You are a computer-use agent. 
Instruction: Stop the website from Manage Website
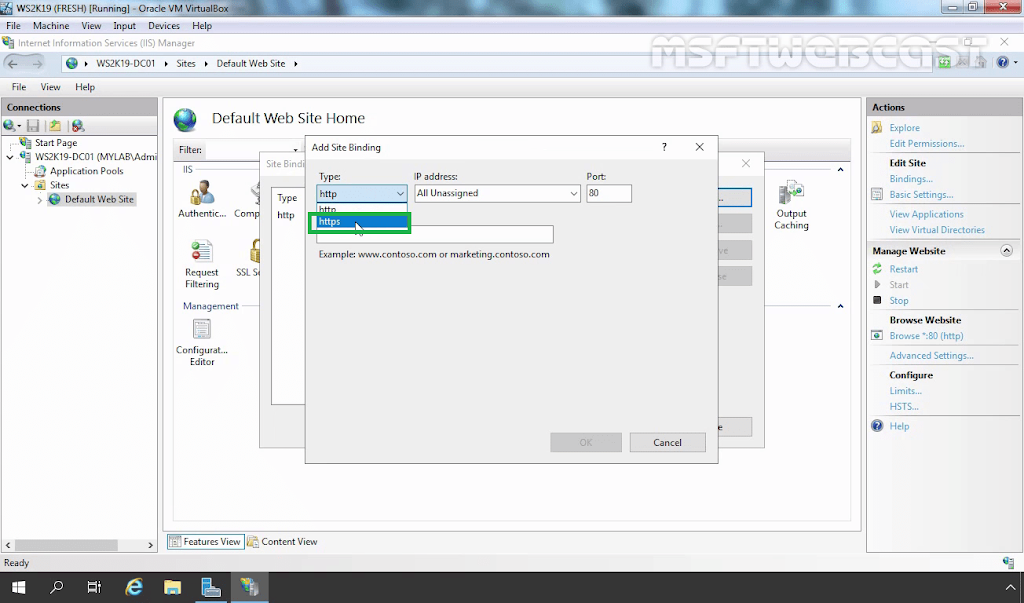click(899, 301)
